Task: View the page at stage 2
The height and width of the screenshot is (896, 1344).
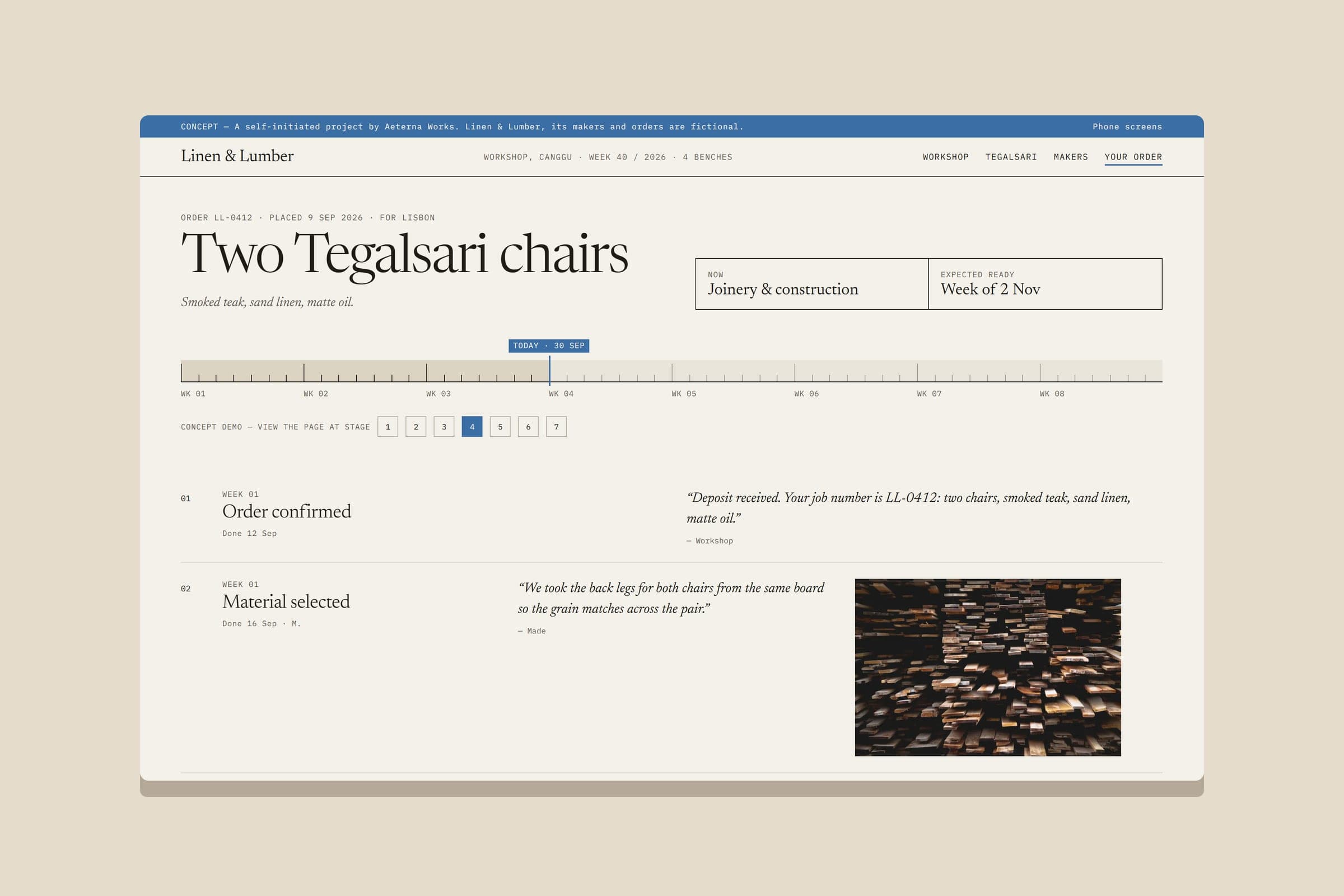Action: click(x=416, y=427)
